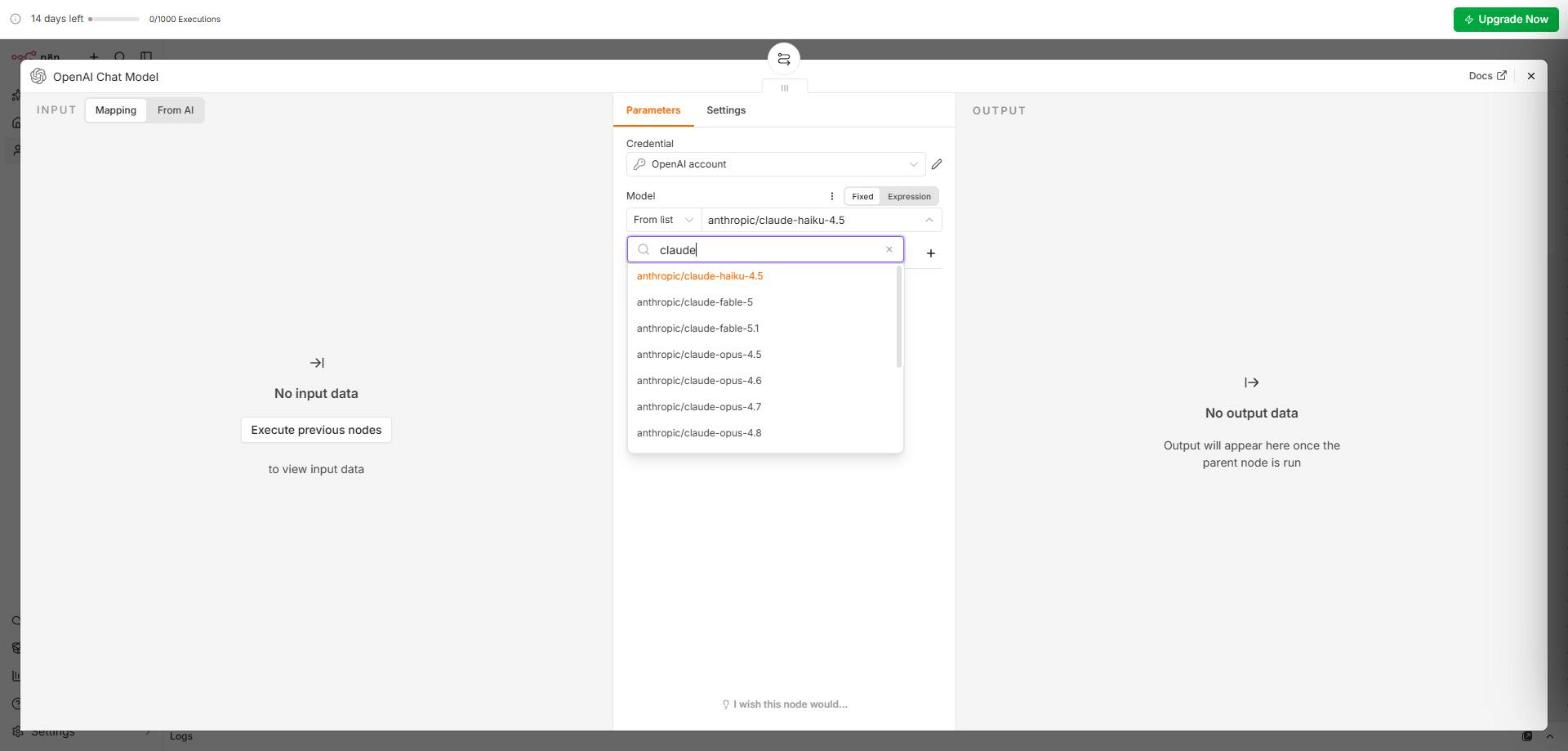The width and height of the screenshot is (1568, 751).
Task: Click the executions usage progress bar
Action: 113,19
